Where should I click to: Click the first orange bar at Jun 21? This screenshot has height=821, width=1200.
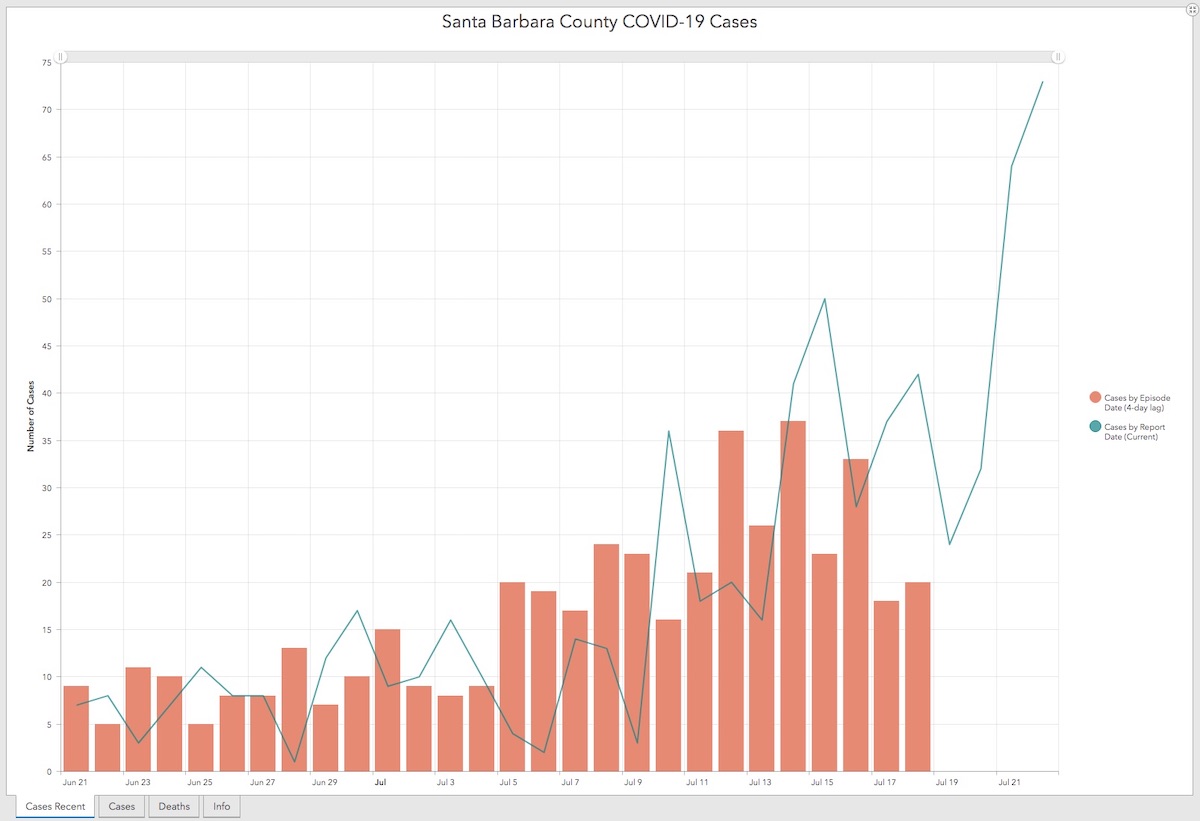click(x=76, y=728)
